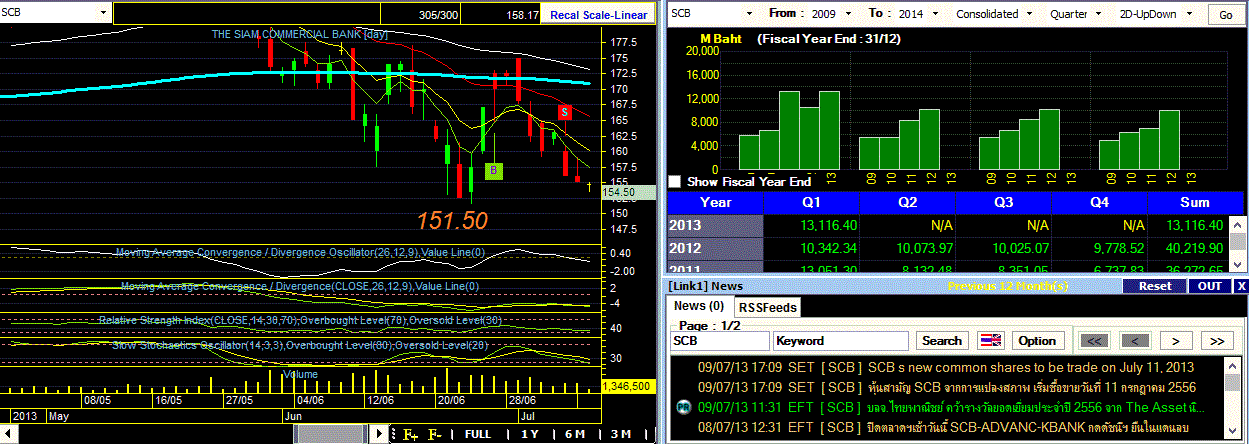This screenshot has height=444, width=1249.
Task: Switch to the News (0) tab
Action: coord(699,306)
